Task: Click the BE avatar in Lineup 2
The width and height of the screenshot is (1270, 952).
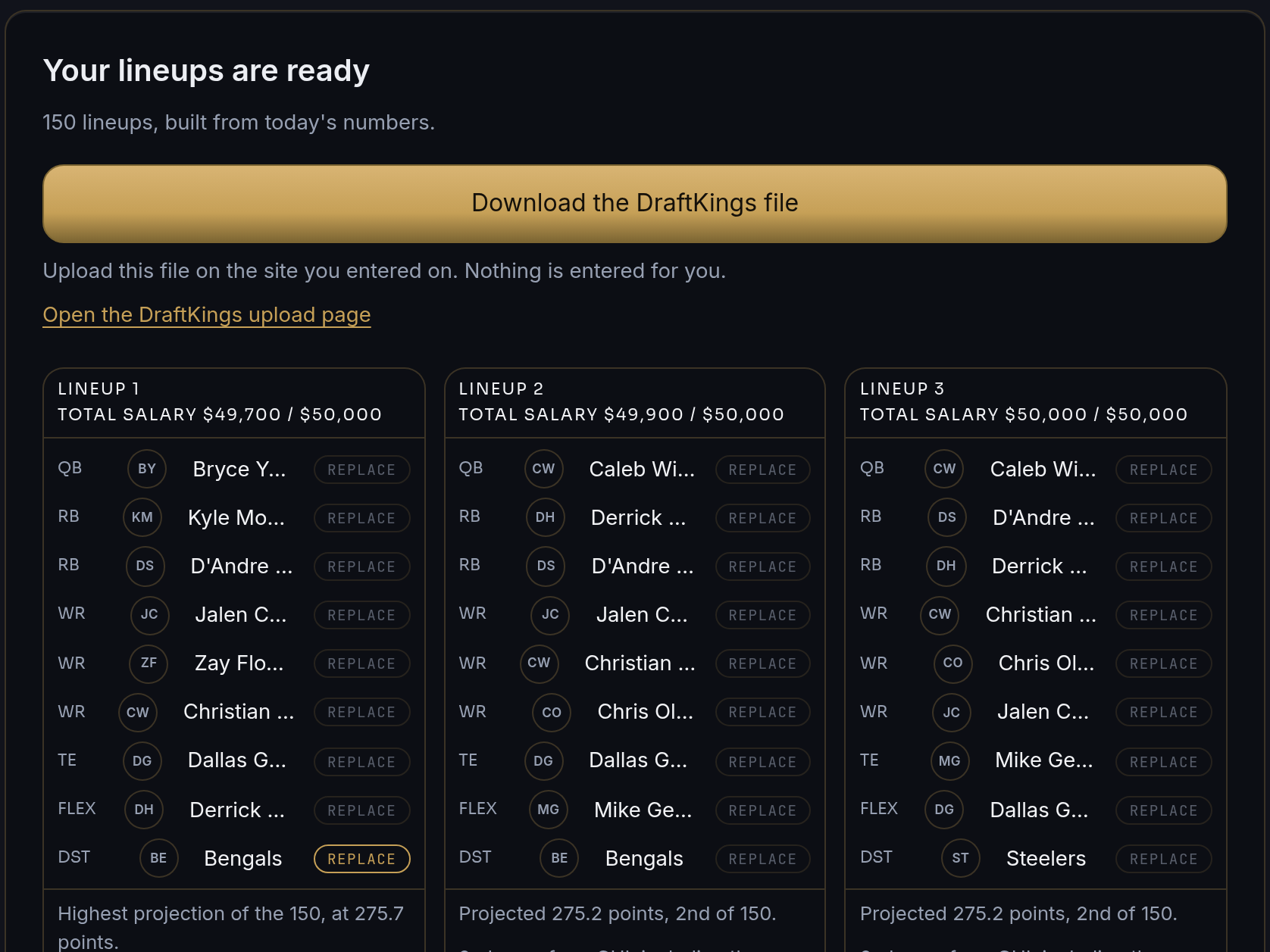Action: point(560,858)
